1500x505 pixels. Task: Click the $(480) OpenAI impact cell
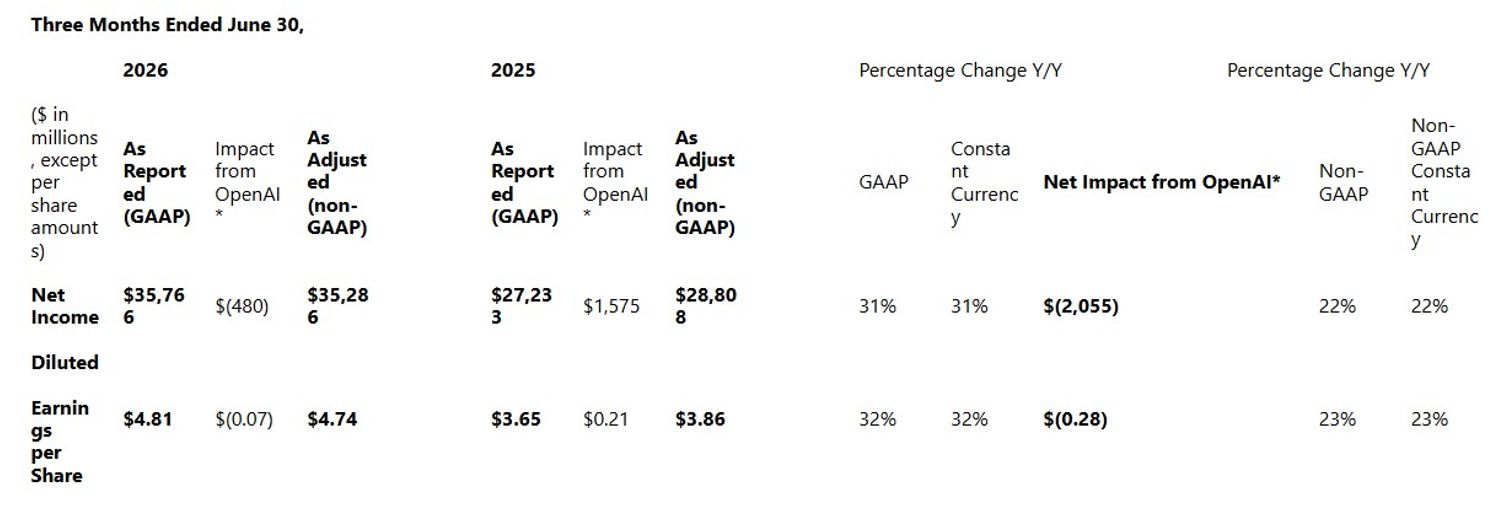[x=242, y=307]
